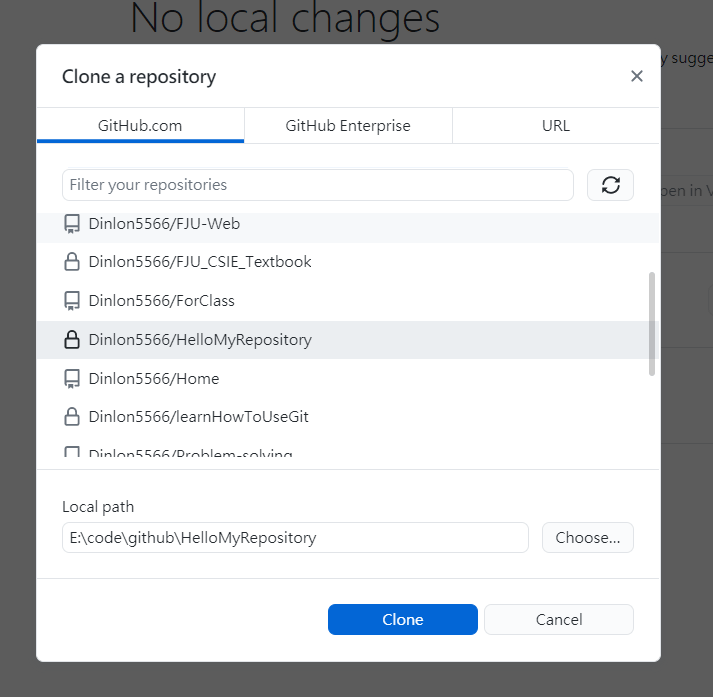Click the repo icon beside Dinlon5566/ForClass

pos(72,300)
